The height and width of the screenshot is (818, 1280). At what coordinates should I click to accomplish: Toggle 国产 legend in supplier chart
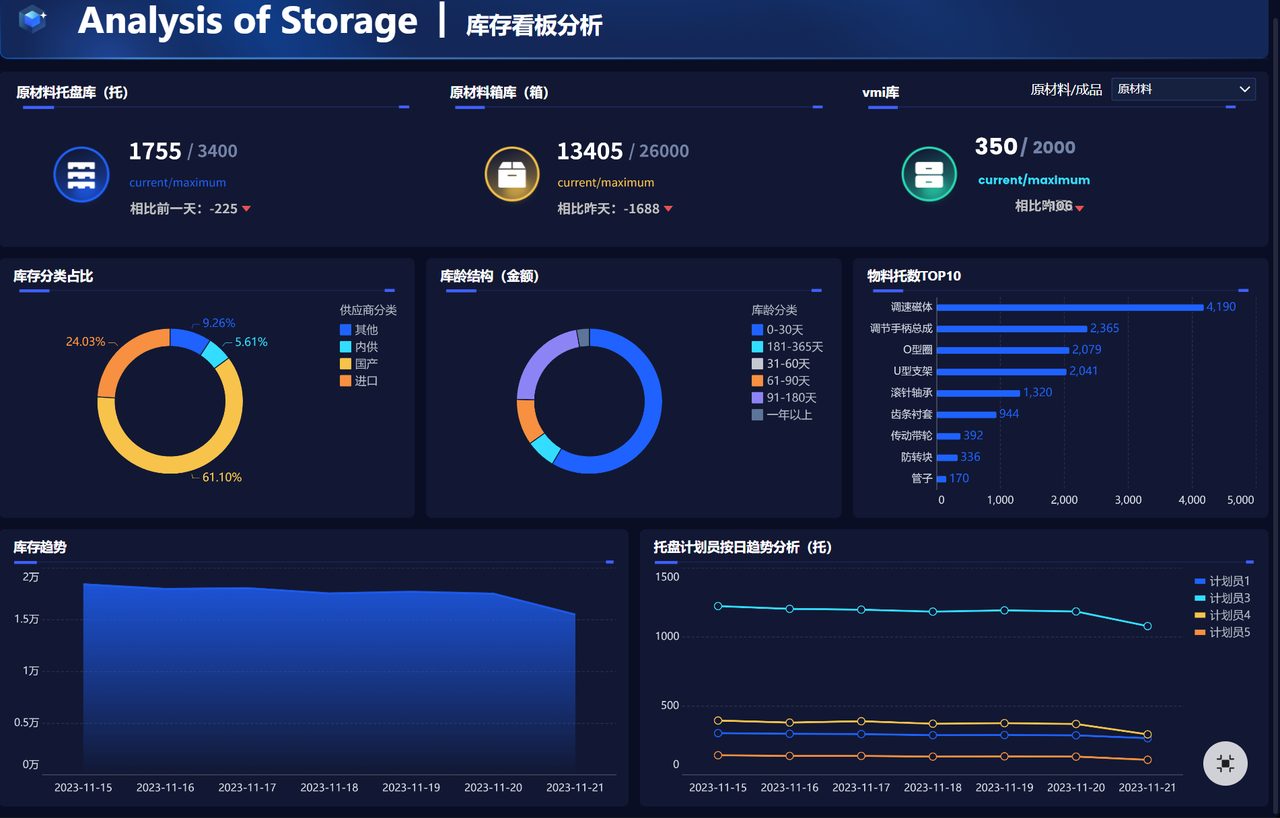tap(359, 364)
